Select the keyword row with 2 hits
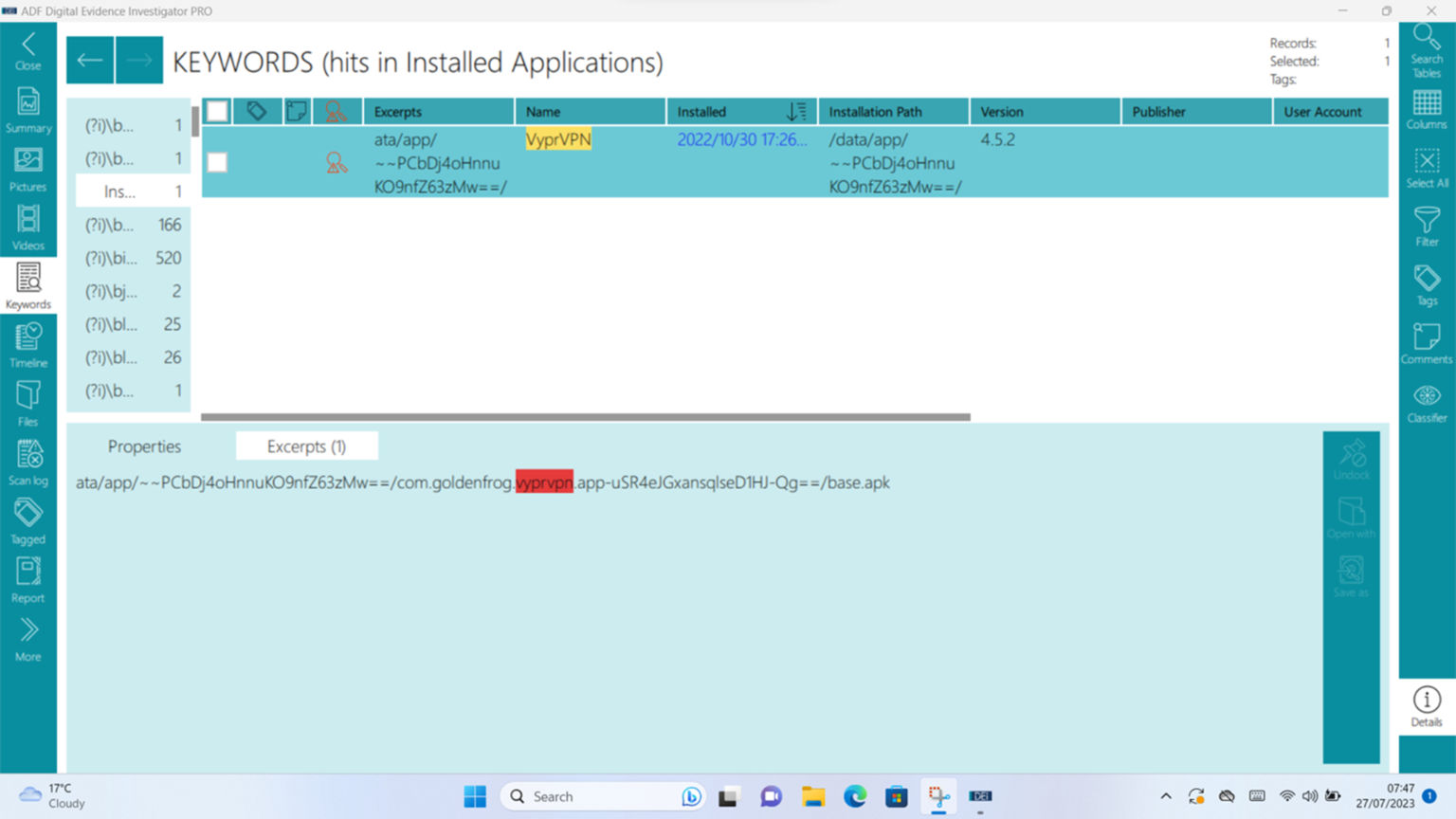Image resolution: width=1456 pixels, height=819 pixels. [133, 291]
